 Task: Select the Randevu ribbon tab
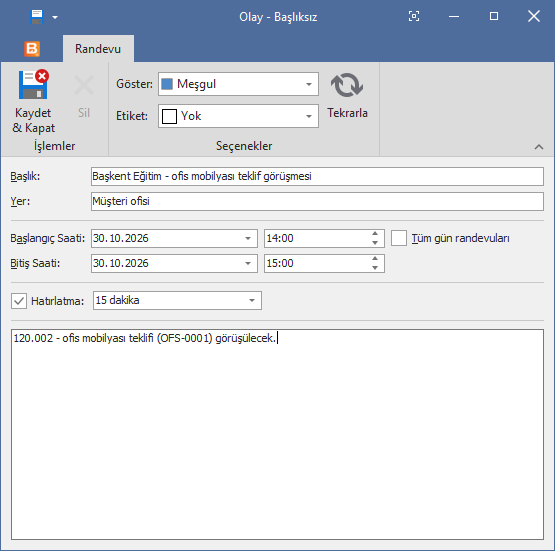pyautogui.click(x=98, y=48)
